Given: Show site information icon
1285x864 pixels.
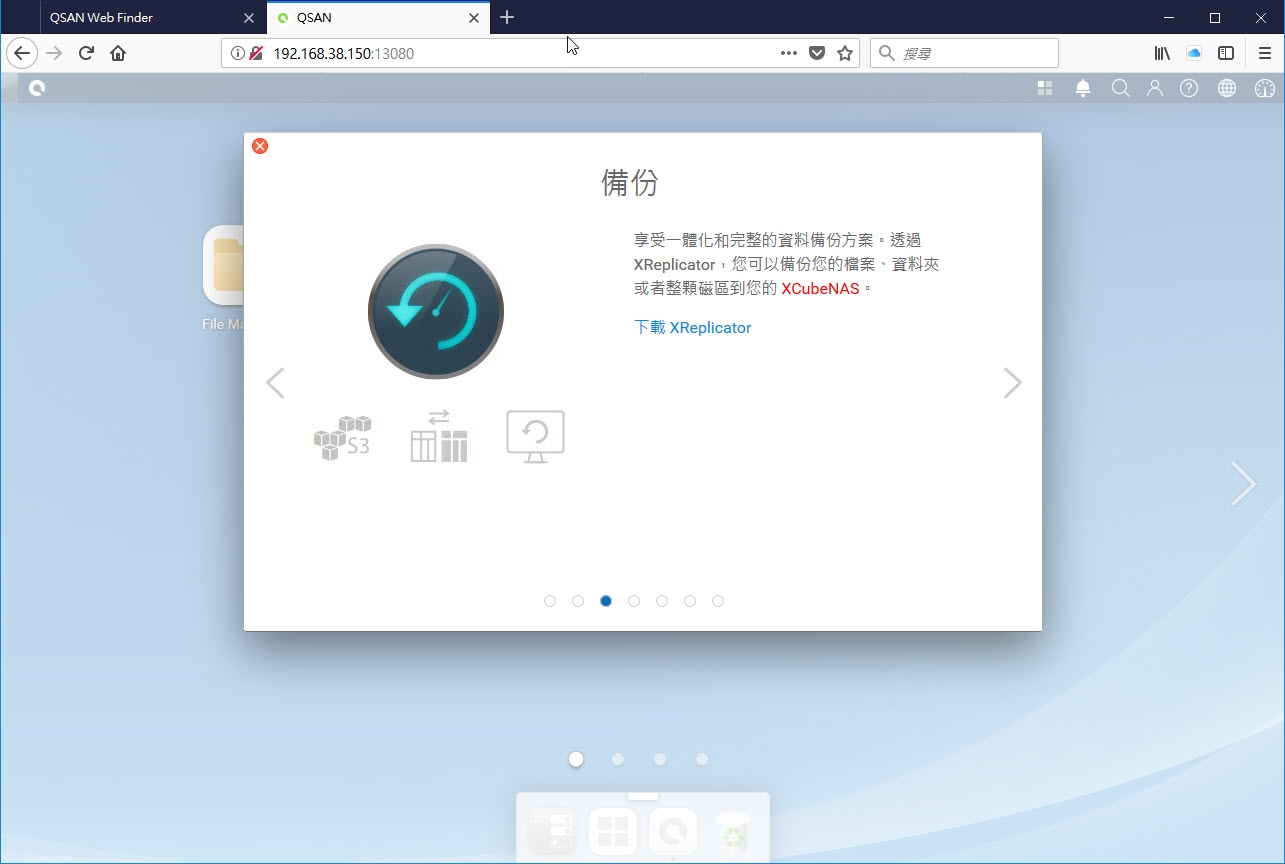Looking at the screenshot, I should 238,53.
